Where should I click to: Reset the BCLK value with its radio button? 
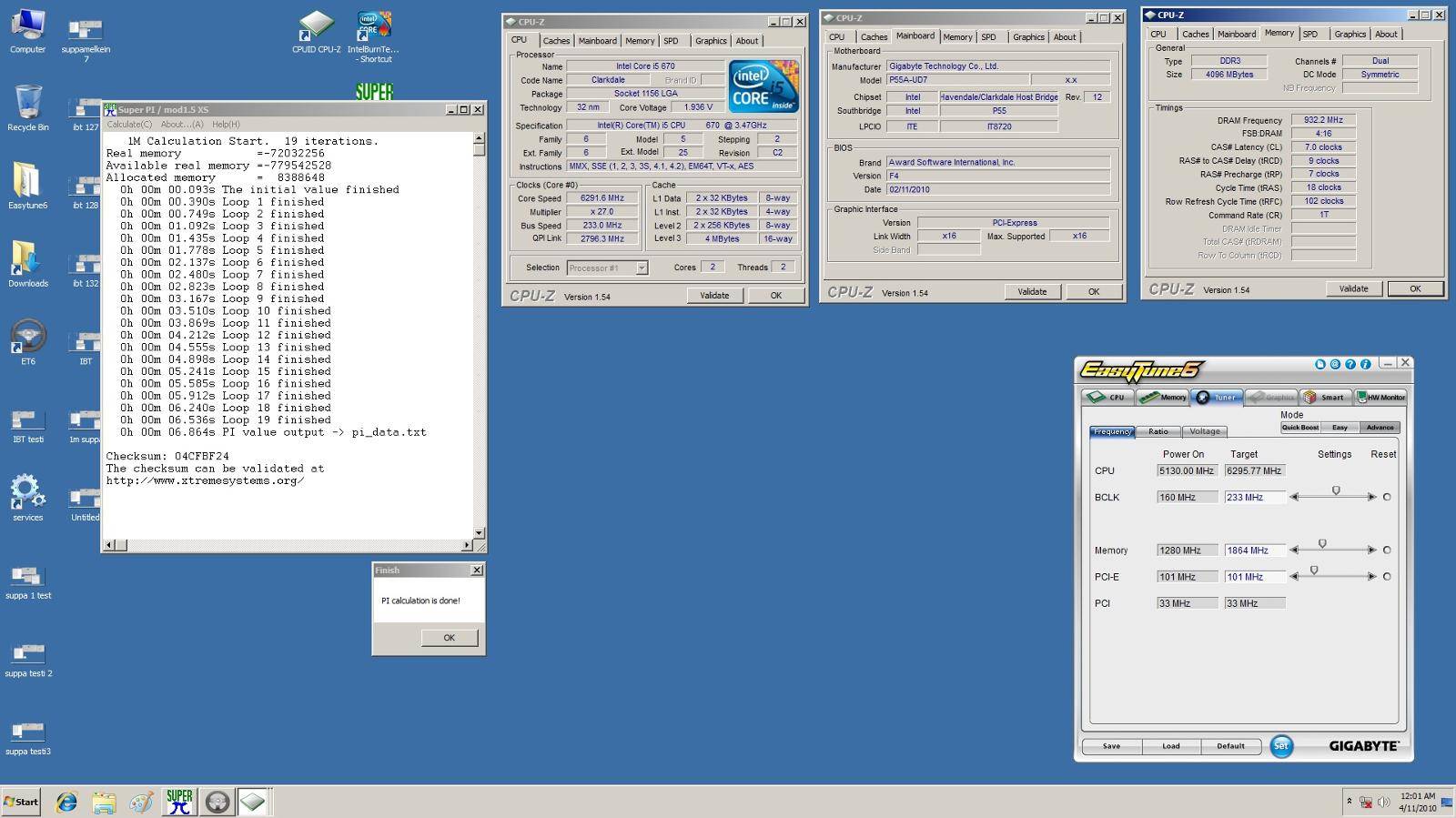(1387, 497)
